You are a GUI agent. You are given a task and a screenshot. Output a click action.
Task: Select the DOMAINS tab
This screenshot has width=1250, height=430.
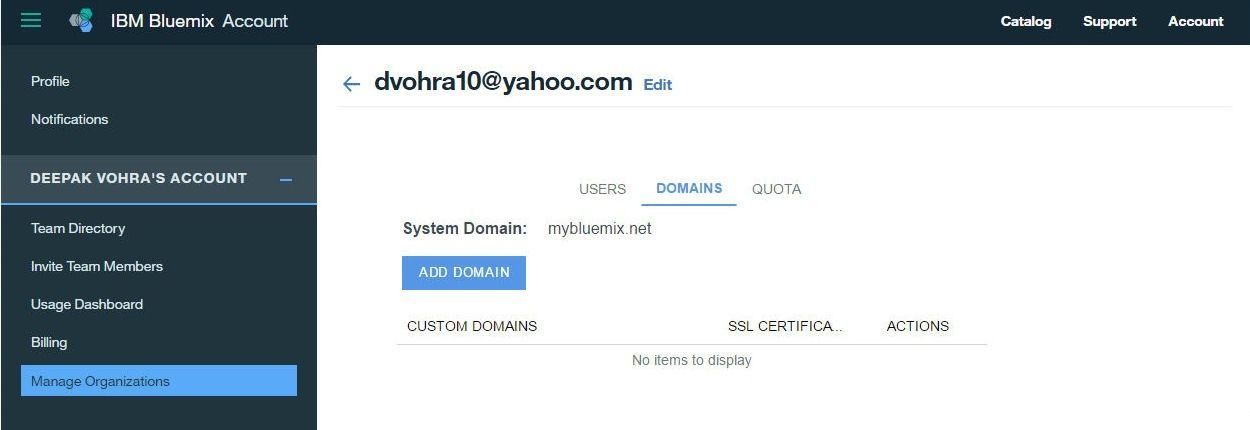689,188
